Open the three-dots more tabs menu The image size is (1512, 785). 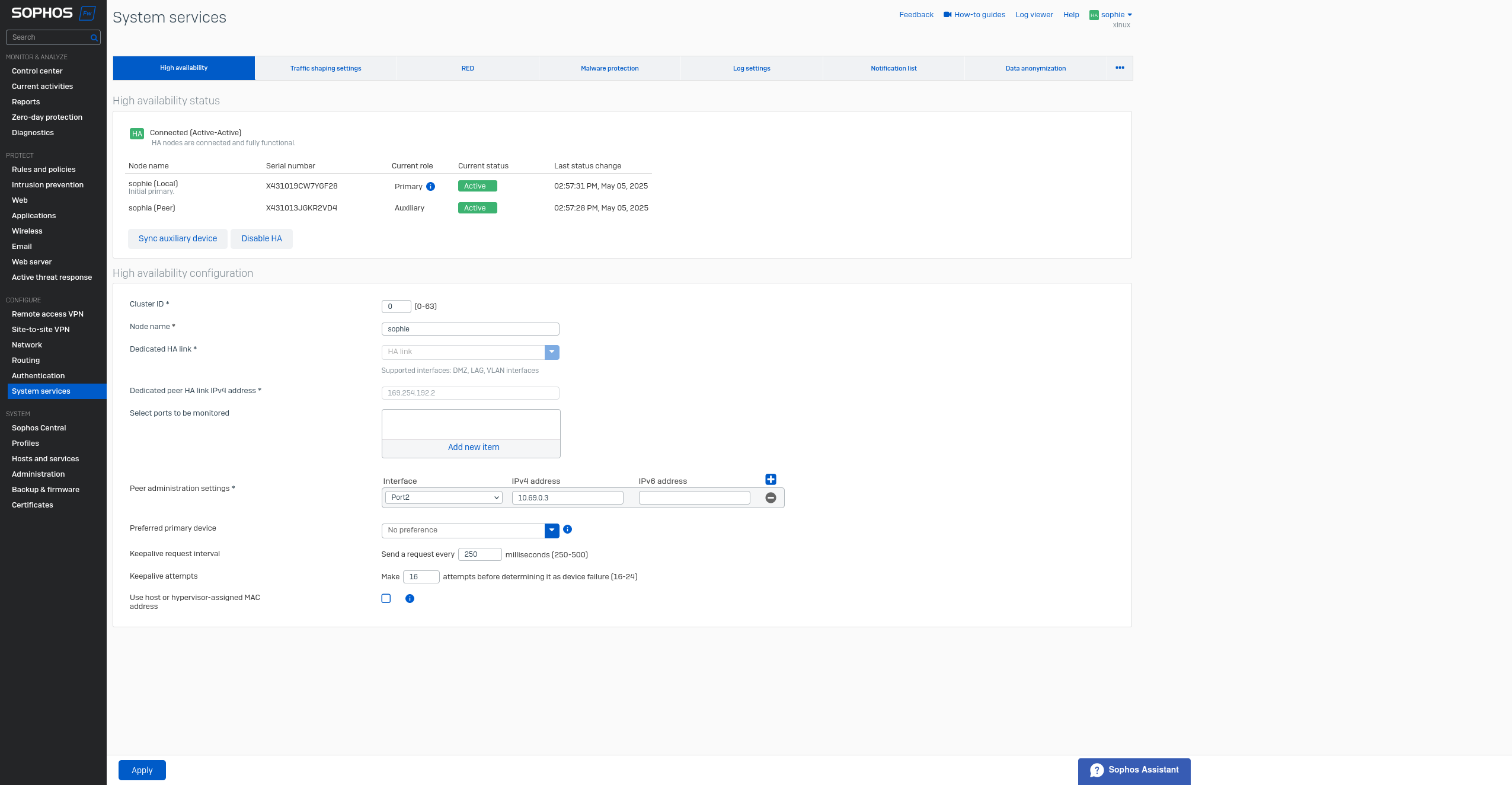(x=1120, y=68)
